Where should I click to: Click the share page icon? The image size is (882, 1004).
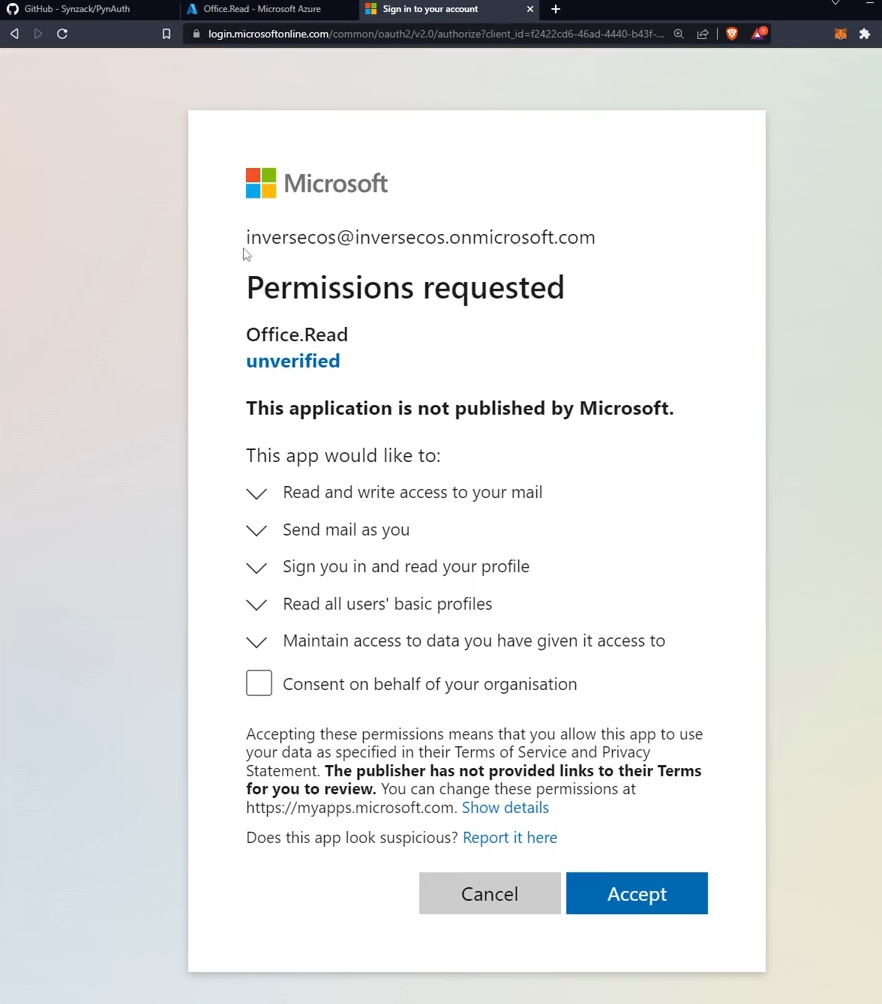(703, 34)
